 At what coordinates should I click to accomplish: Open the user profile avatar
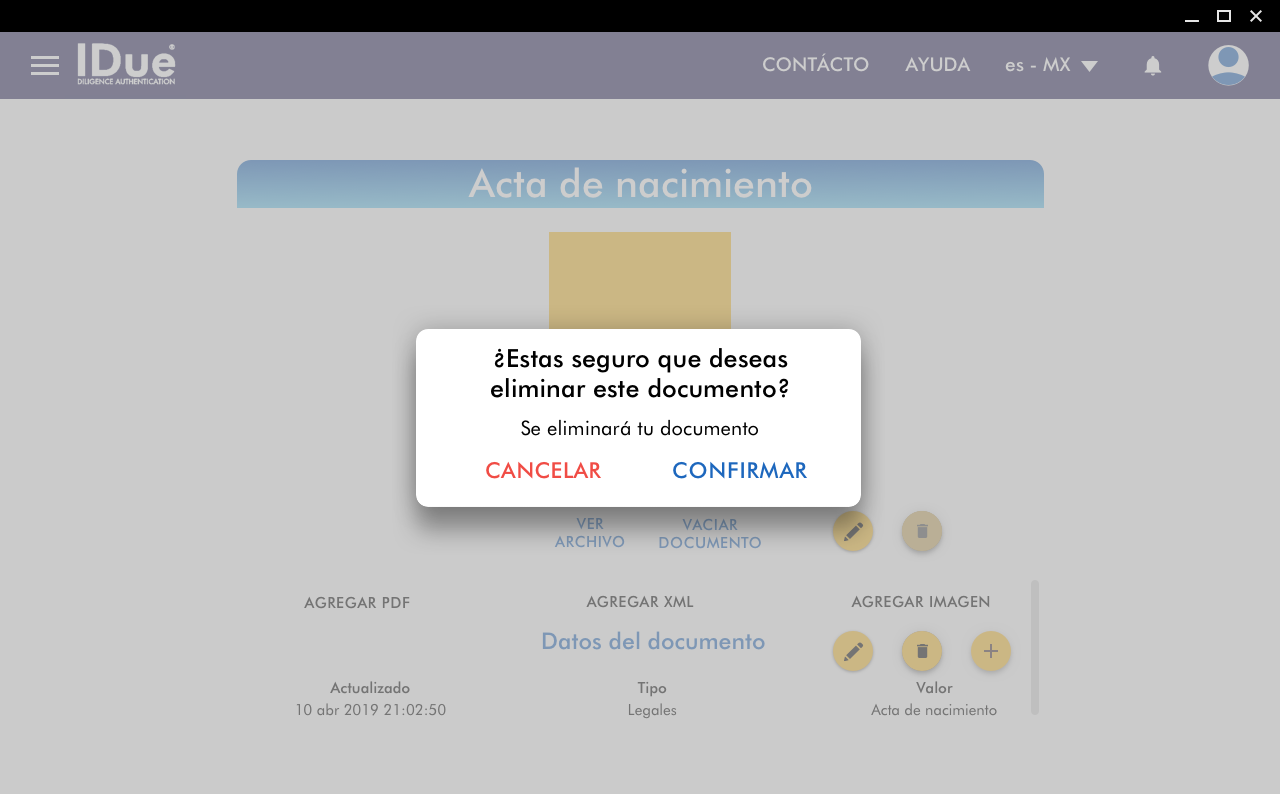tap(1227, 66)
